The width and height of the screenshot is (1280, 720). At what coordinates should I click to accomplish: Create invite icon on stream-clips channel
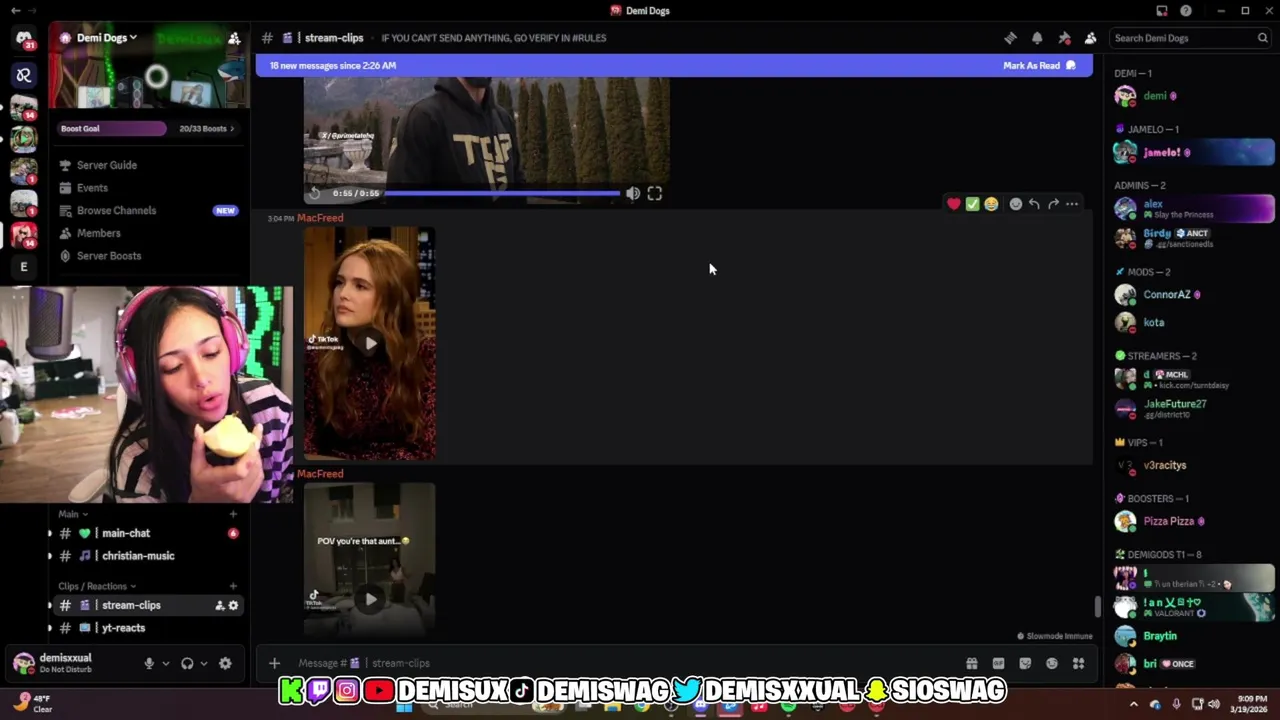click(219, 605)
